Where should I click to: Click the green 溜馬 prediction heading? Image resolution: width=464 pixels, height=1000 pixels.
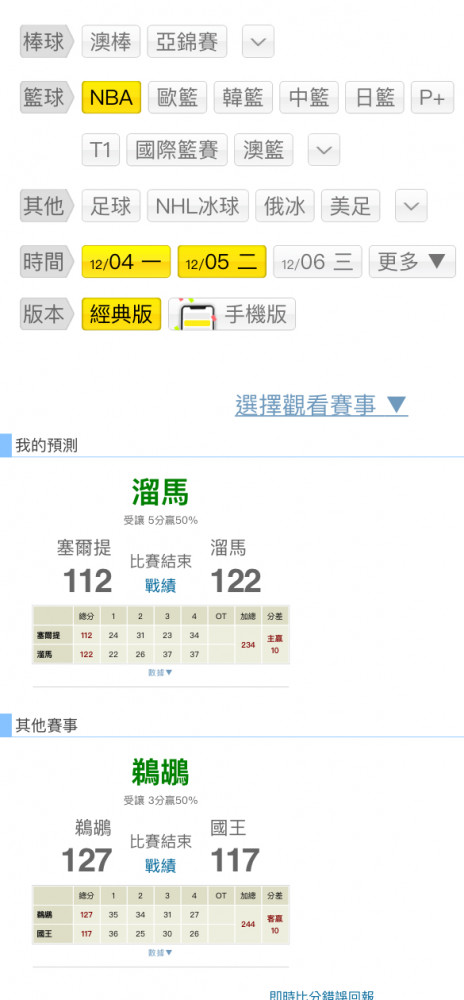[161, 492]
